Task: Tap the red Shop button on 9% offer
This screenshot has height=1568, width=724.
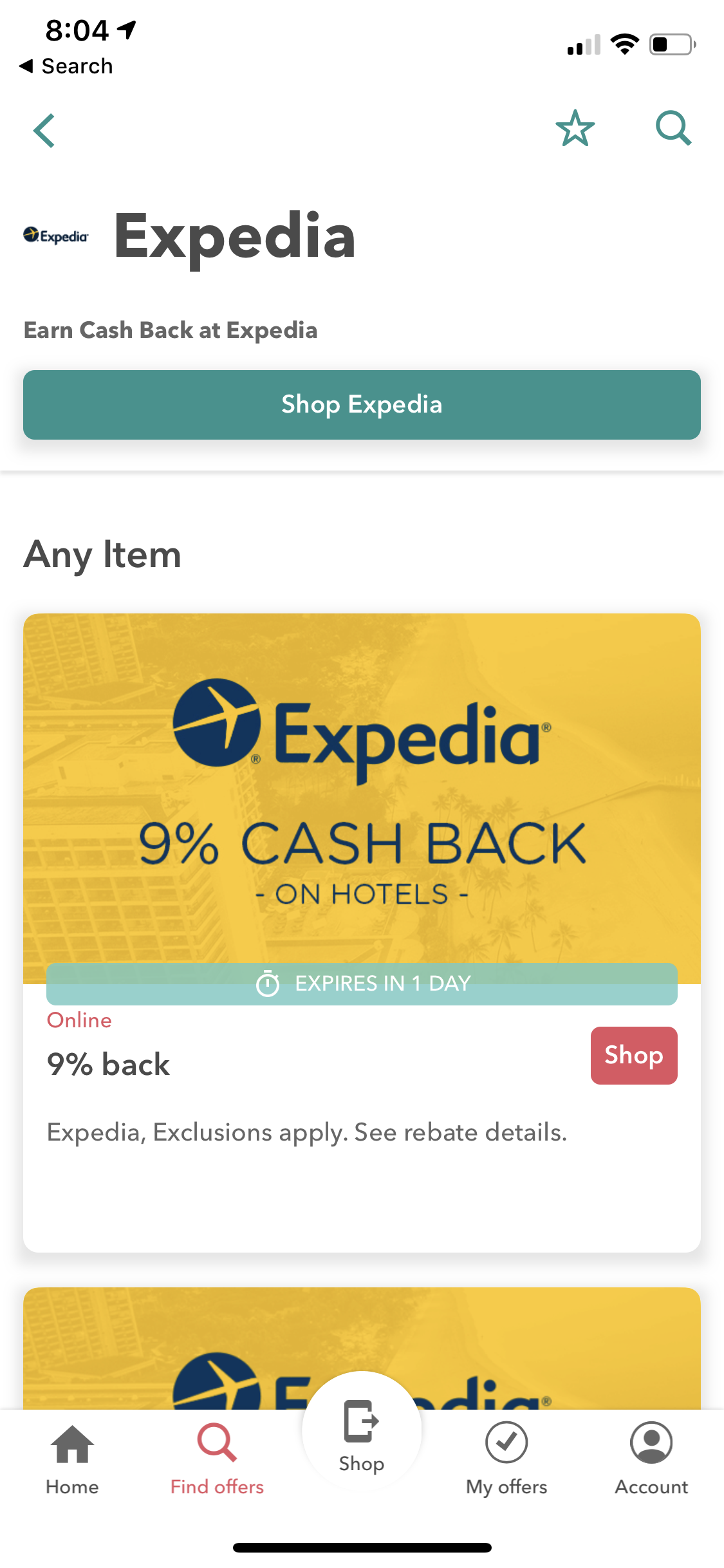Action: point(634,1056)
